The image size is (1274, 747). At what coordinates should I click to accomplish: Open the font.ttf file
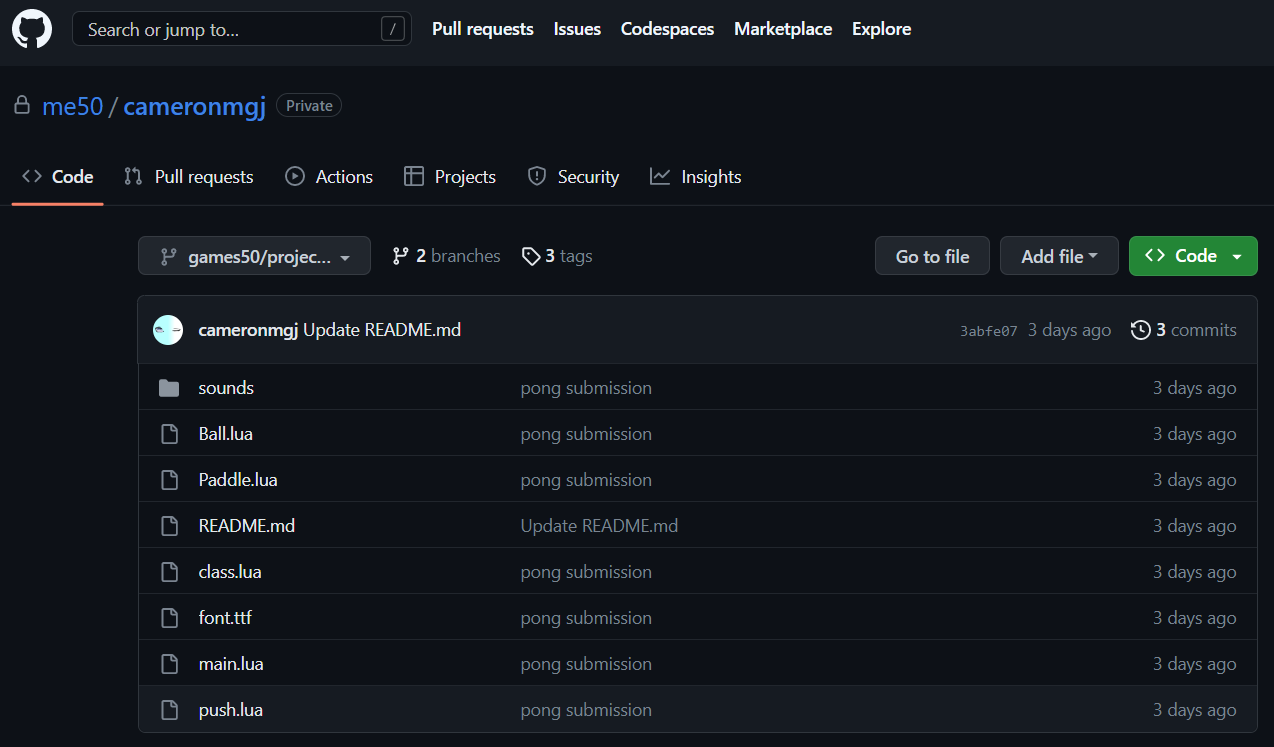tap(225, 618)
